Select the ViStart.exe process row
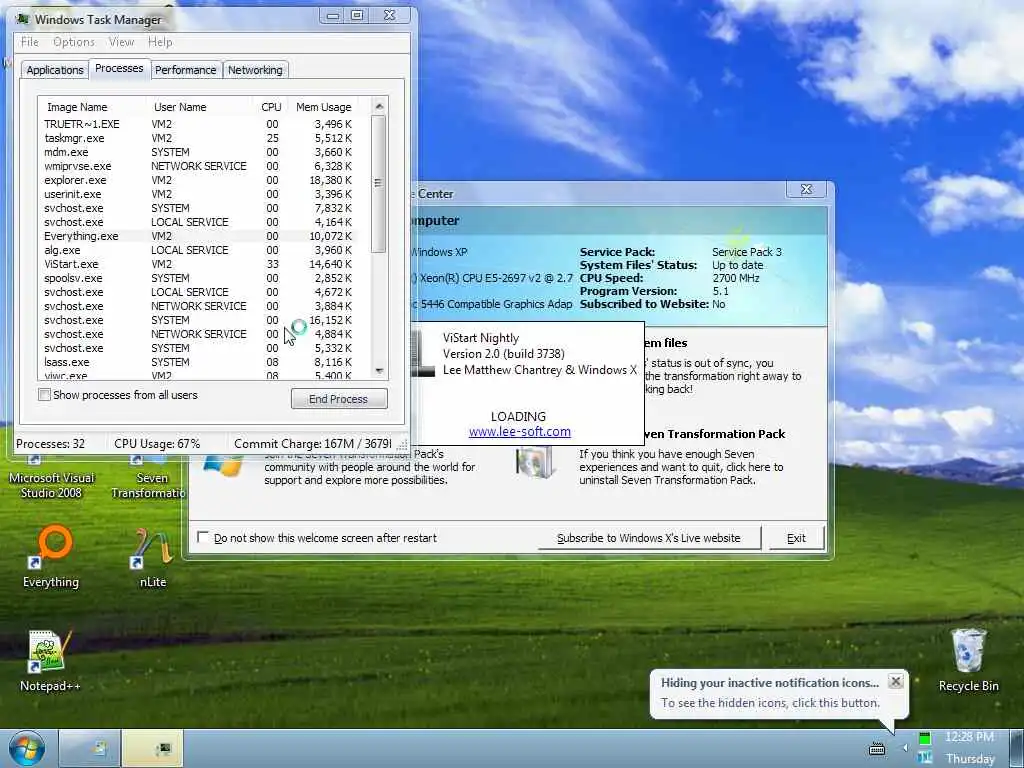This screenshot has width=1024, height=768. tap(199, 264)
